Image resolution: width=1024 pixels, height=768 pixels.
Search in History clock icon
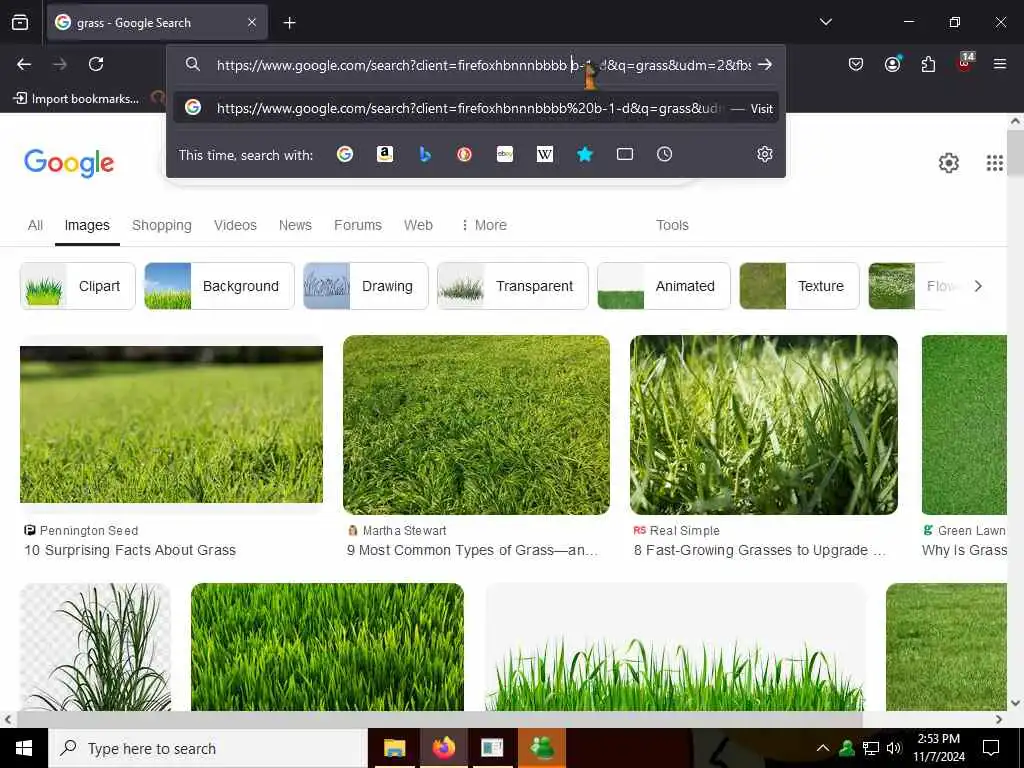(664, 154)
